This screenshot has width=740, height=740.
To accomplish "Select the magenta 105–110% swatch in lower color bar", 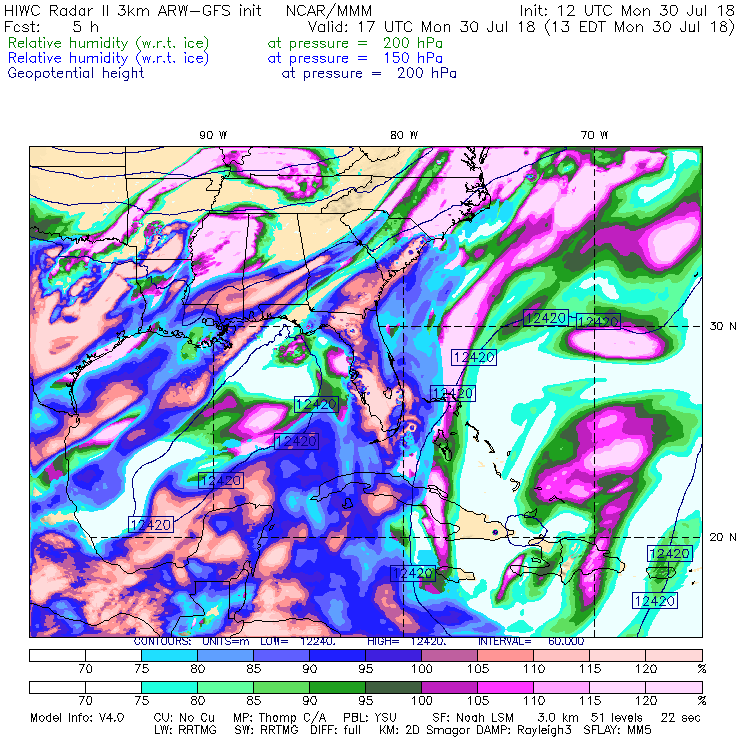I will pyautogui.click(x=505, y=687).
